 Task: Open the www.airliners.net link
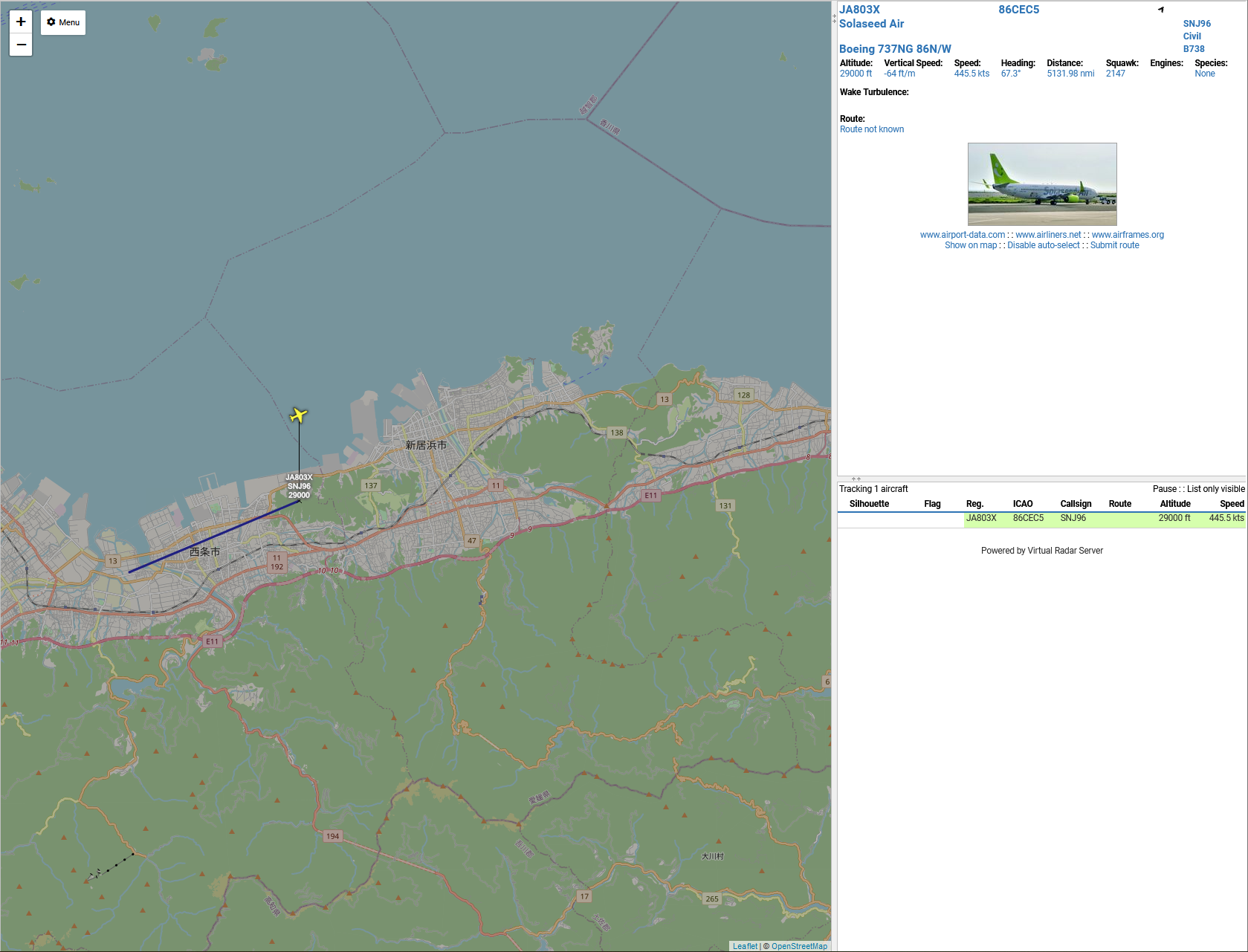pyautogui.click(x=1048, y=235)
